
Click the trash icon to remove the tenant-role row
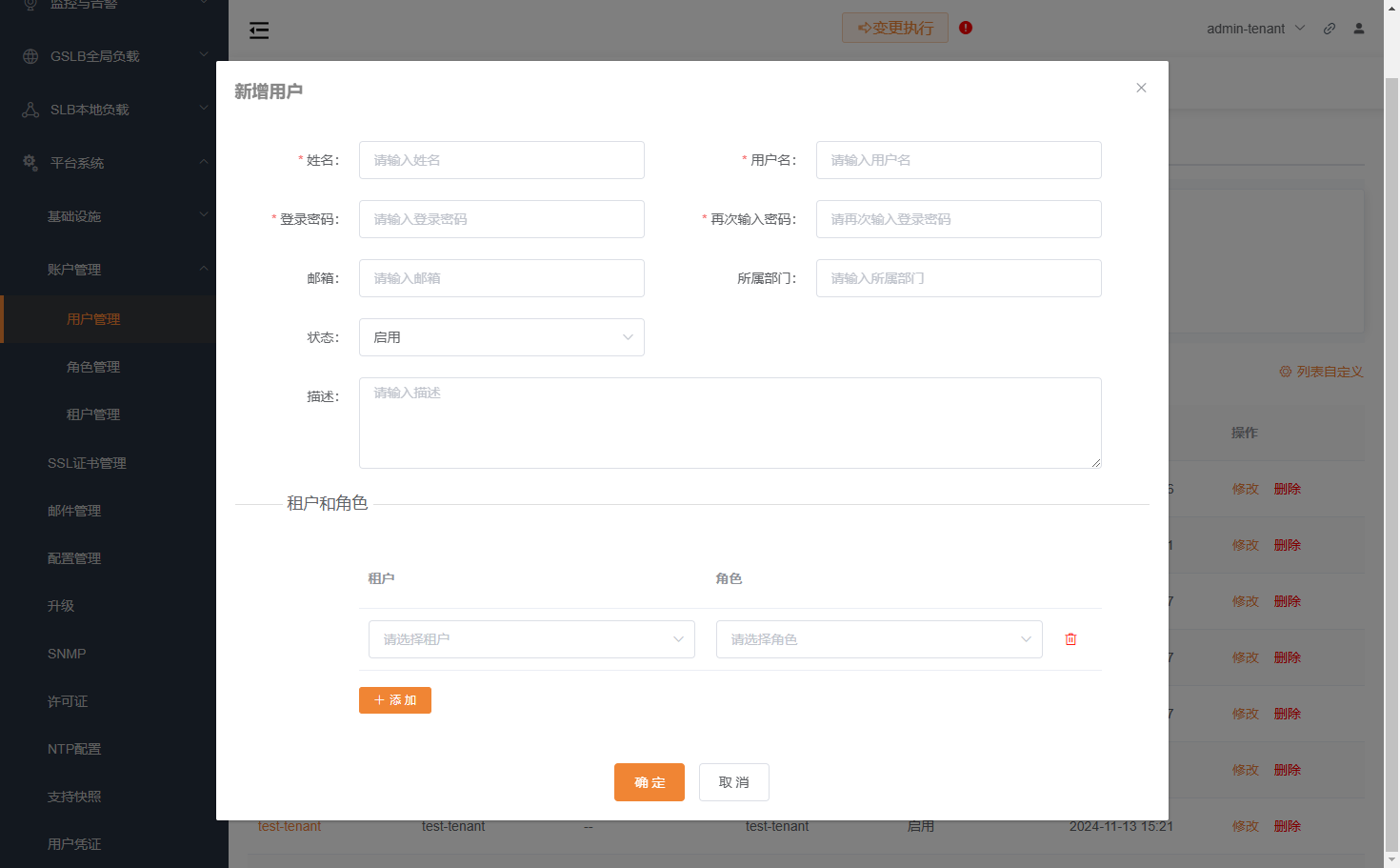click(x=1070, y=638)
